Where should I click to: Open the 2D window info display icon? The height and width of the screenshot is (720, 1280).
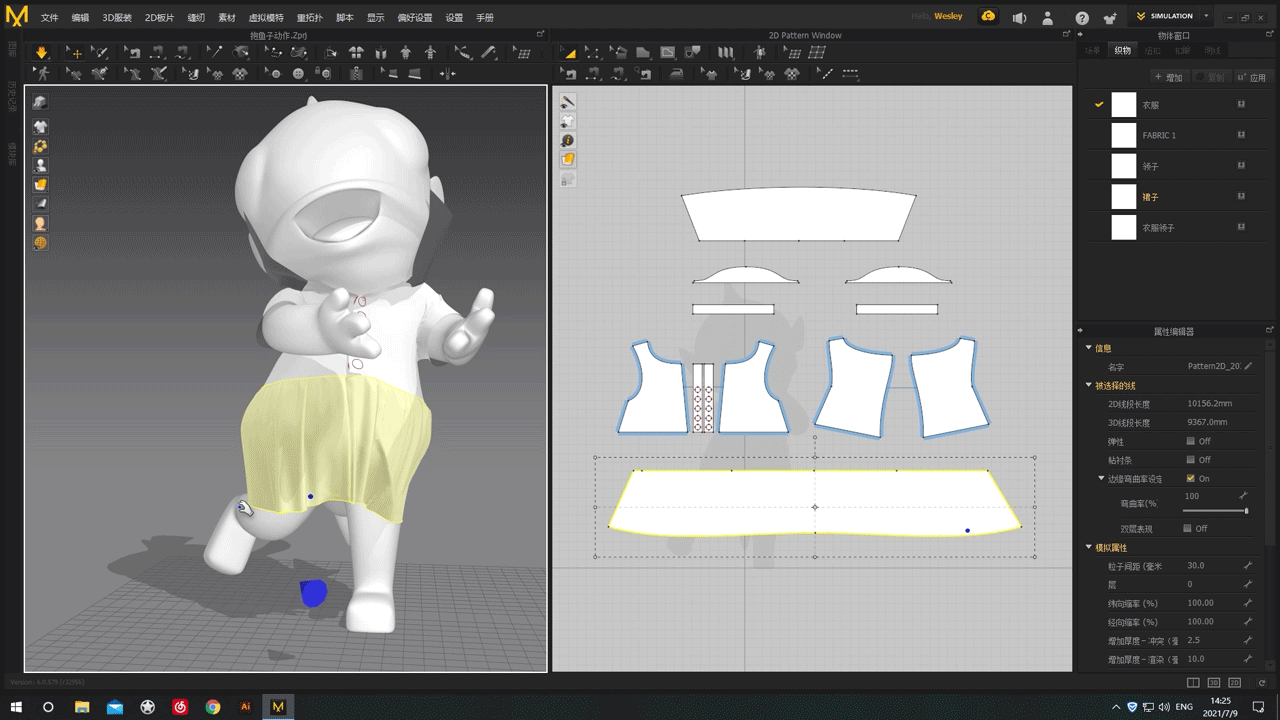point(567,140)
